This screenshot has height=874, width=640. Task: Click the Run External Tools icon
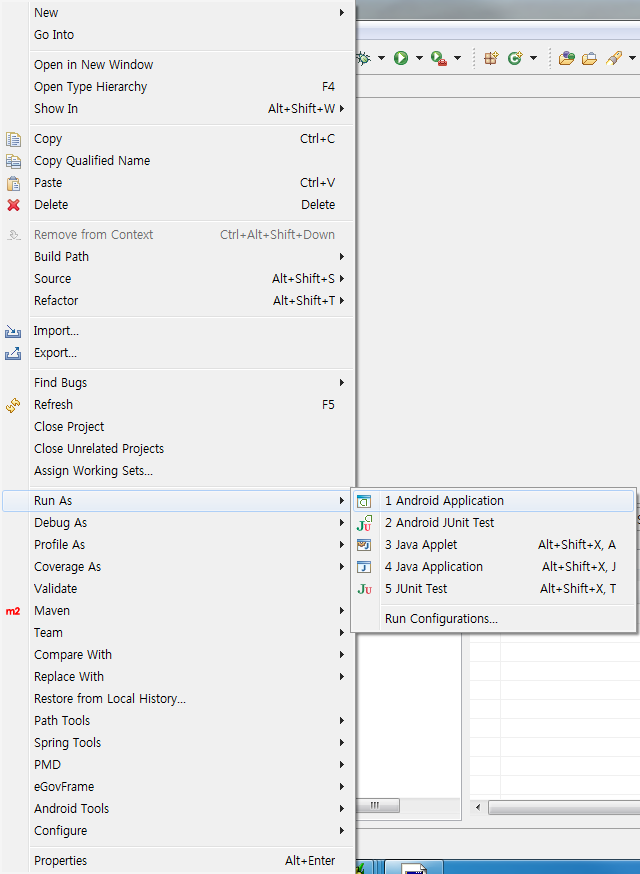(x=439, y=58)
